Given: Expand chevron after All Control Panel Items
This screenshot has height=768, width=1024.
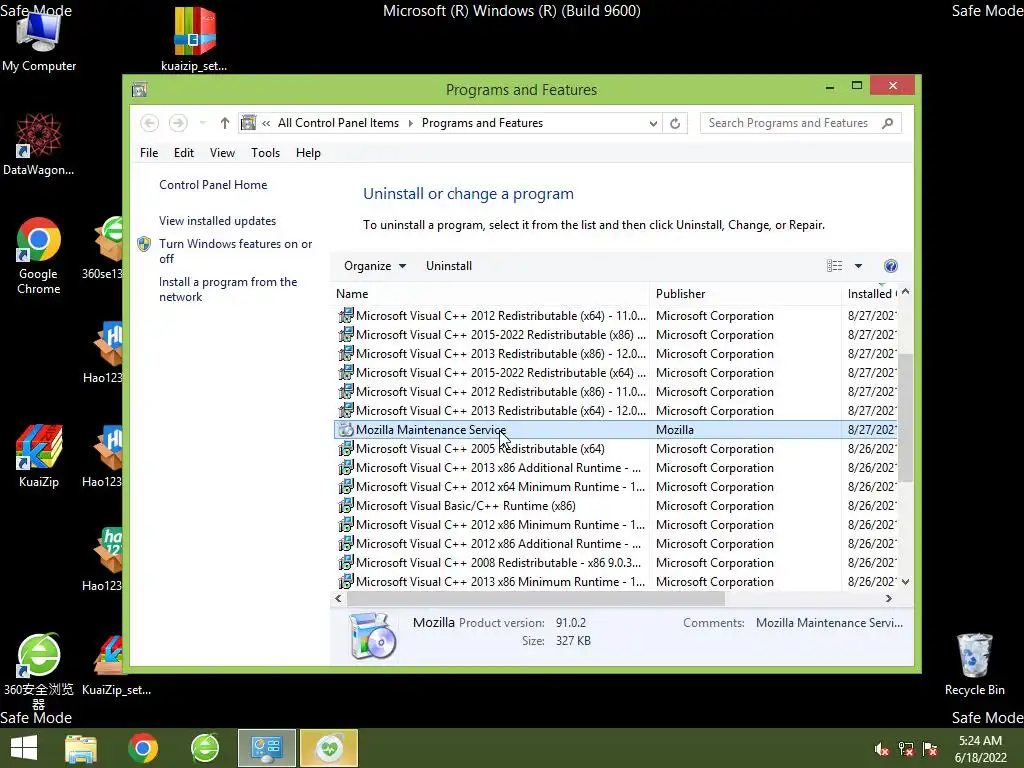Looking at the screenshot, I should 411,123.
